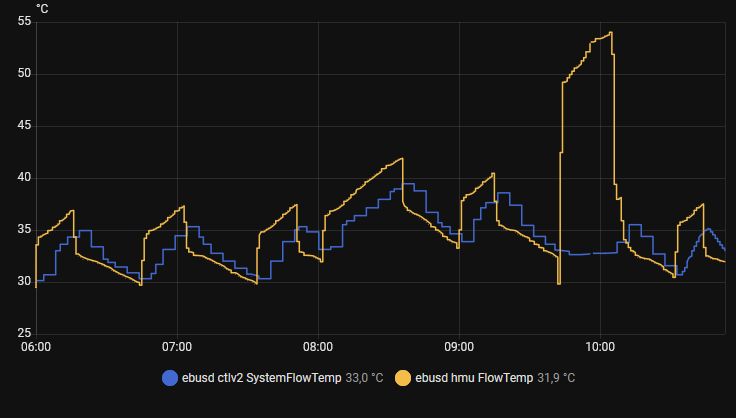Click the 07:00 time axis label

pyautogui.click(x=177, y=348)
